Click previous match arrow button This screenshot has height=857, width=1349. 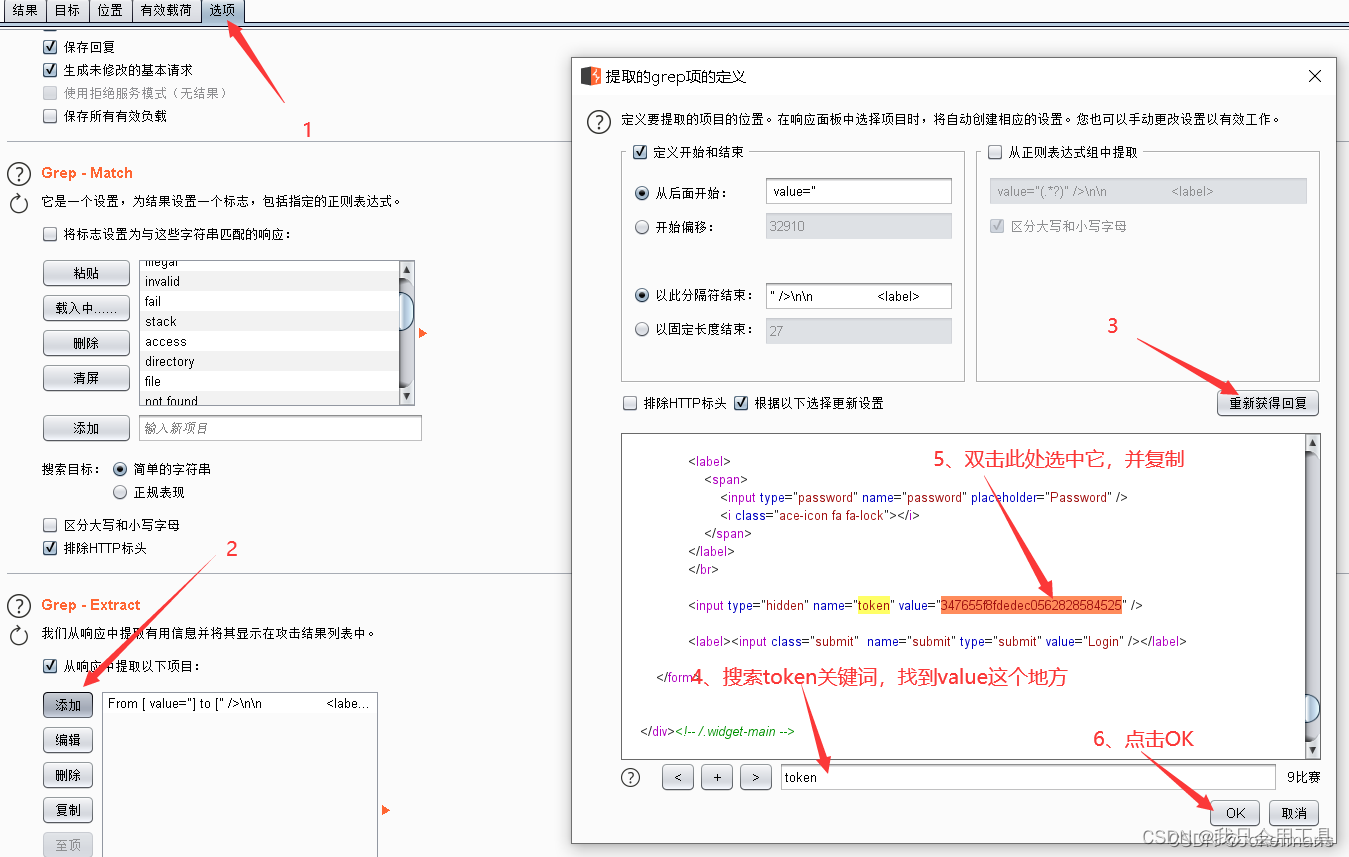(678, 777)
